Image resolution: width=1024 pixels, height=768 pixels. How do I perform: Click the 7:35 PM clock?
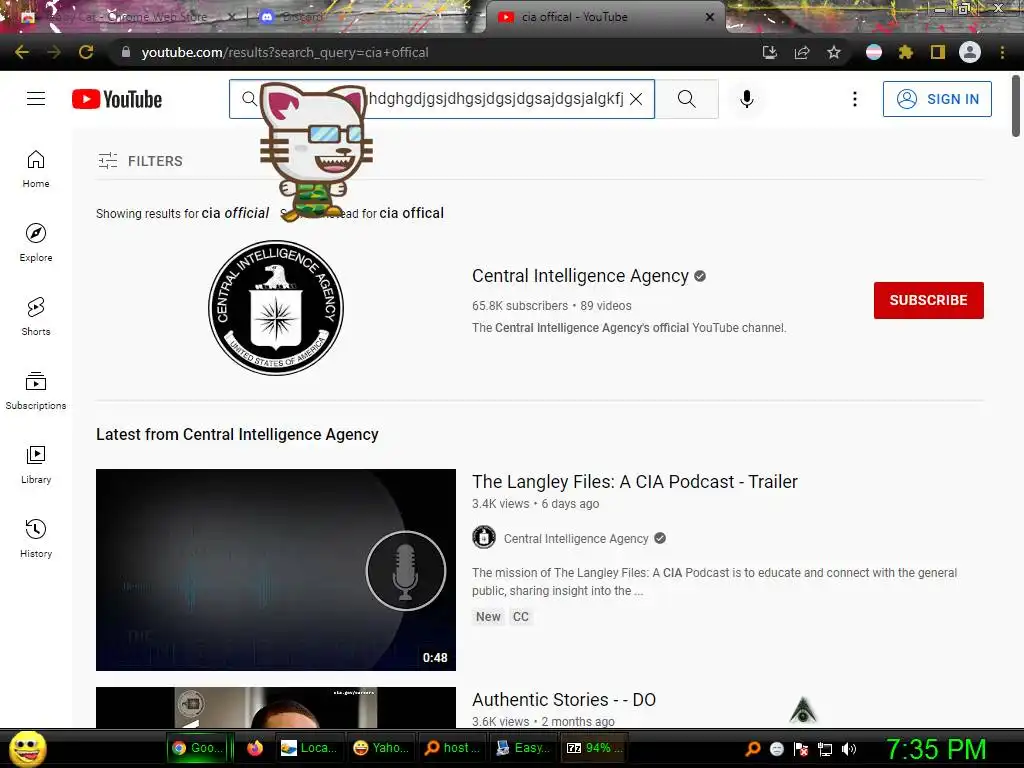coord(936,749)
